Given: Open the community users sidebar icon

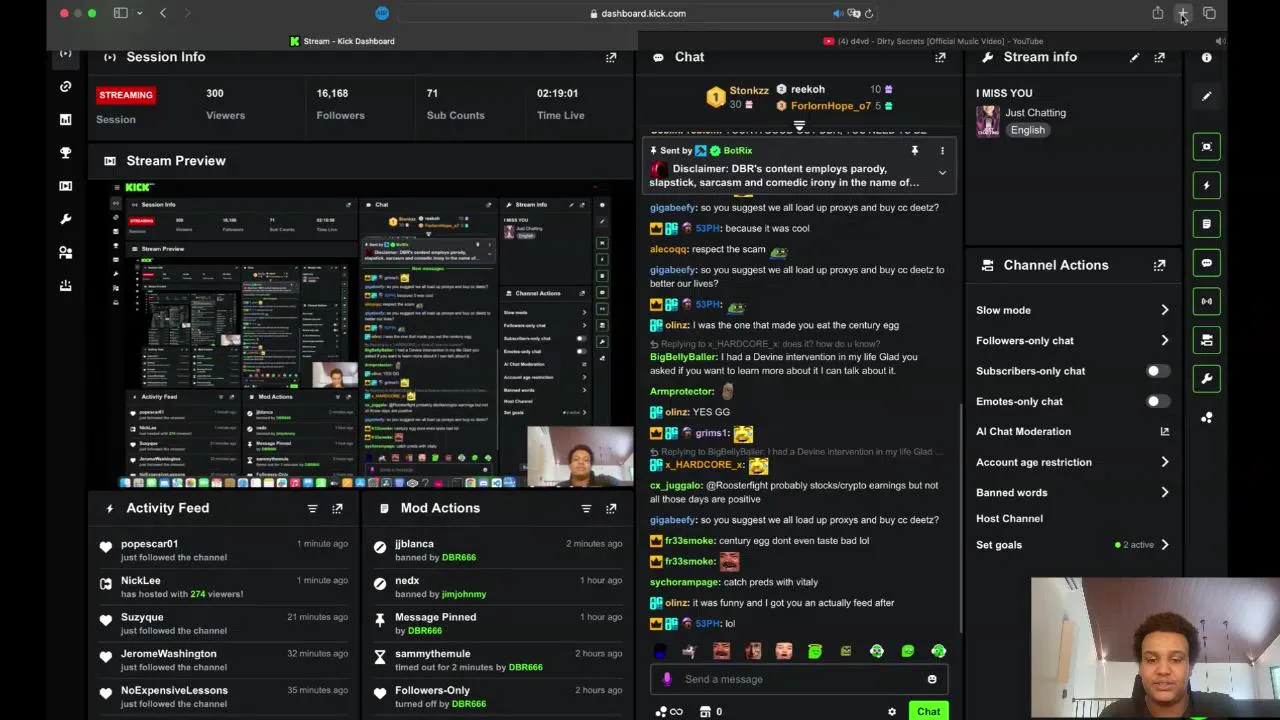Looking at the screenshot, I should 65,252.
